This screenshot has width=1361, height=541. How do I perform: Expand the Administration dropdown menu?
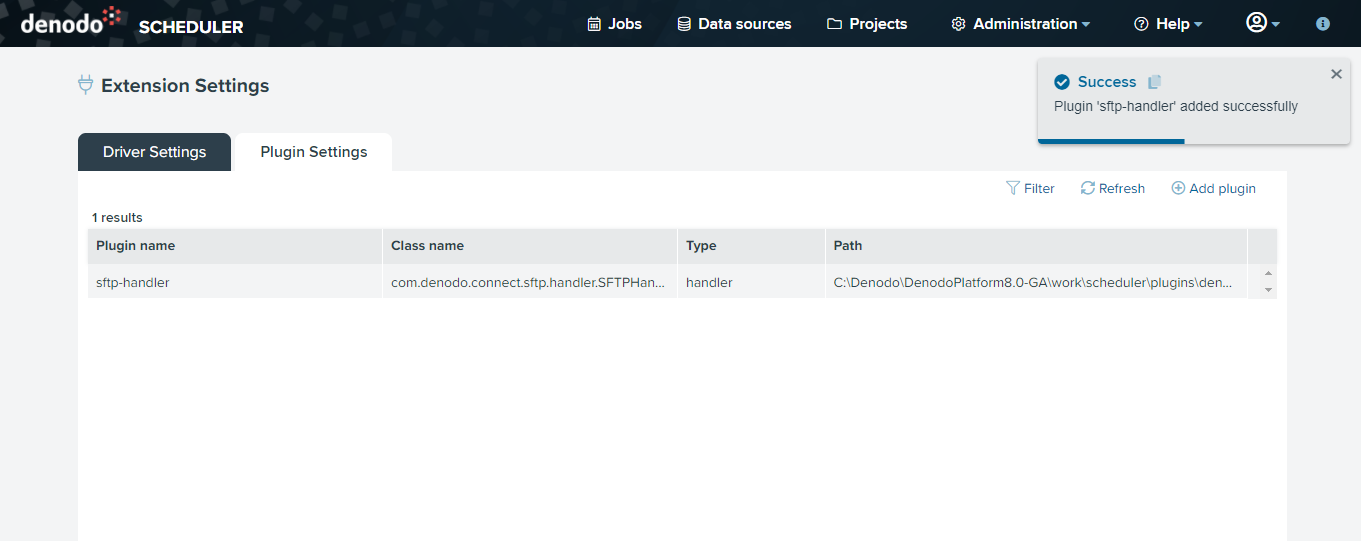[1020, 24]
